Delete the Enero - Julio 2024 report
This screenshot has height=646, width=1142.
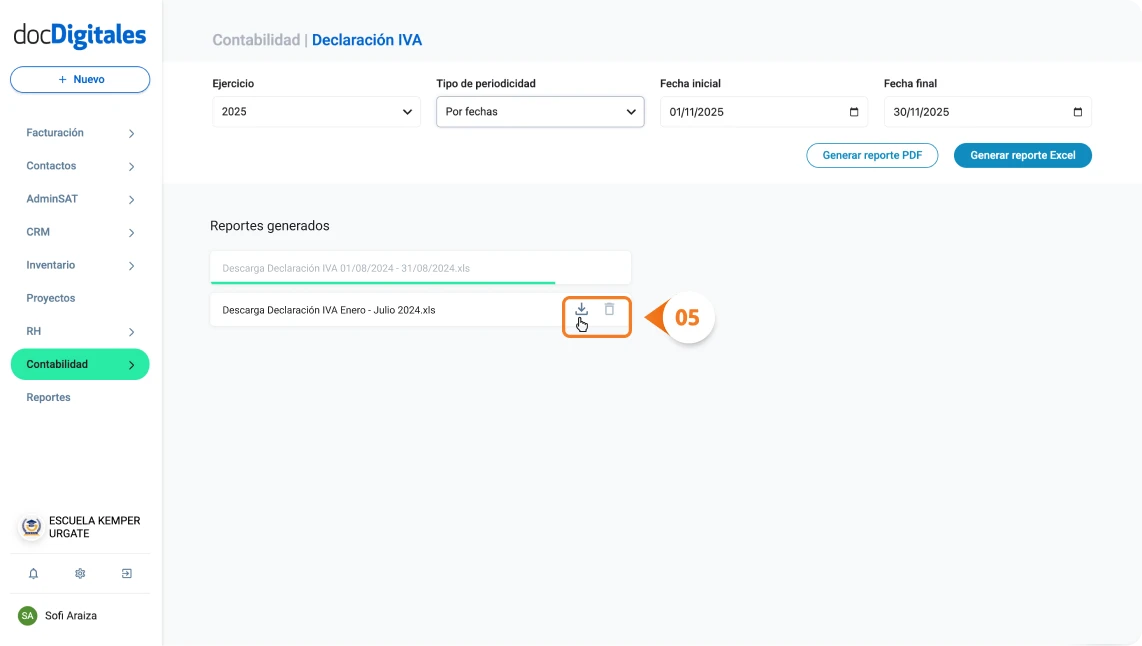(610, 310)
